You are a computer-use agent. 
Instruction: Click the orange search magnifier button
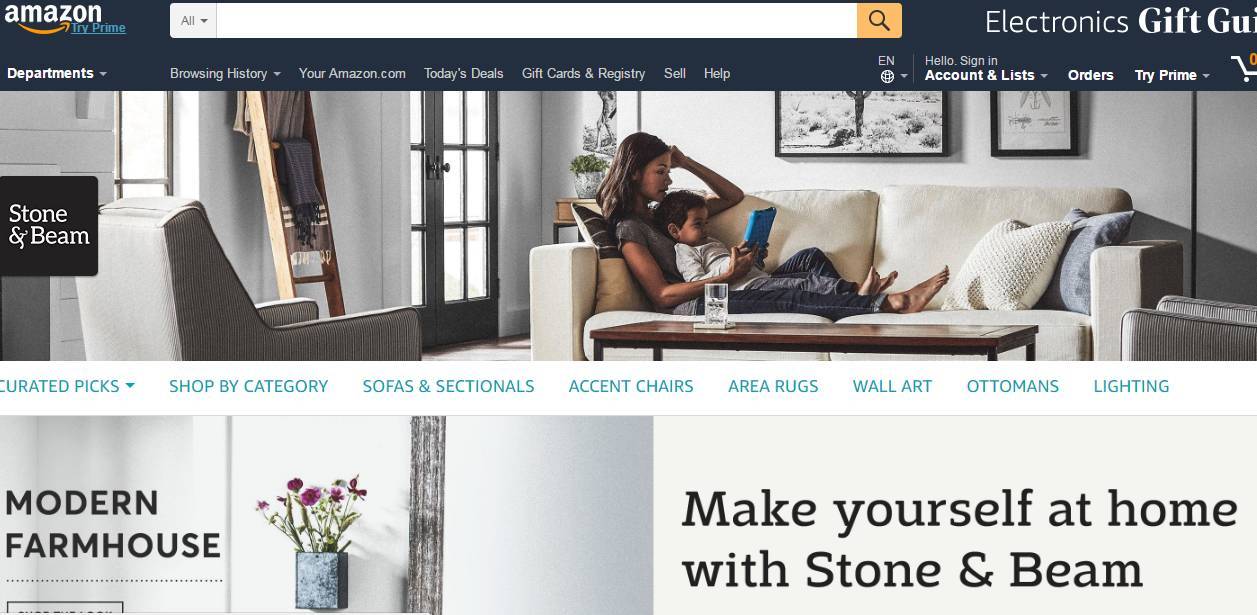point(879,20)
